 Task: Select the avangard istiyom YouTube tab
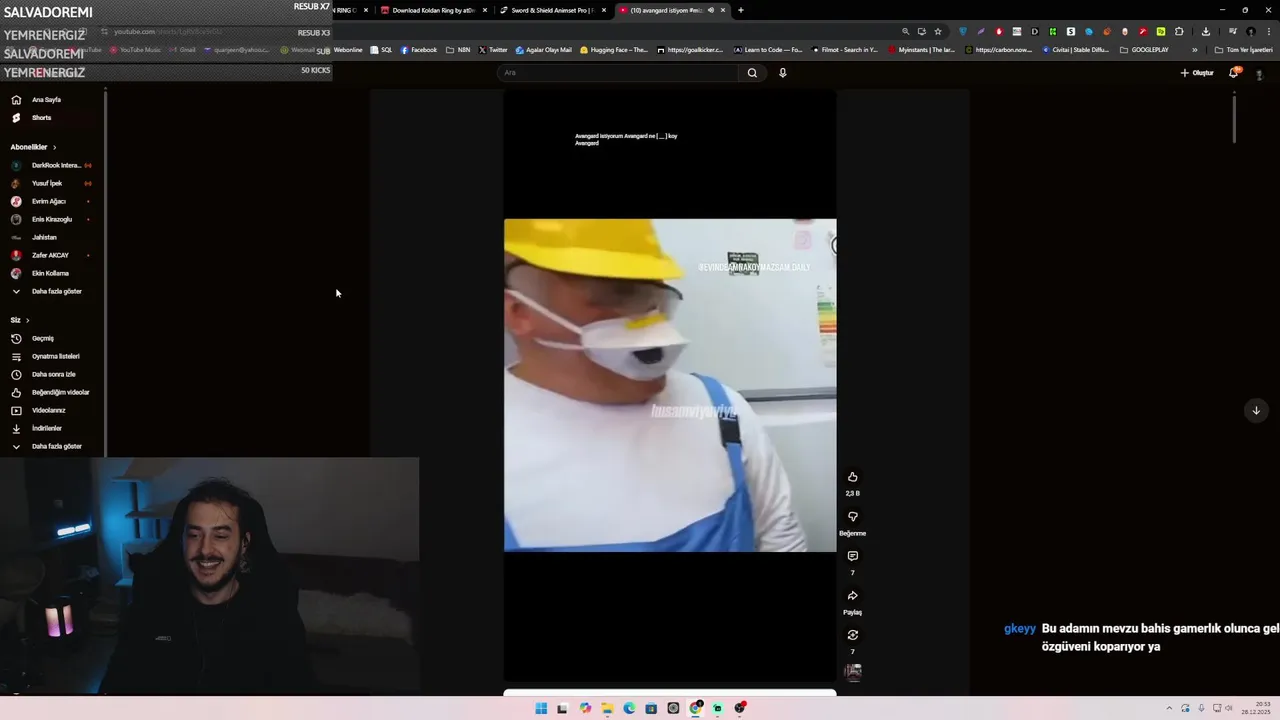[672, 10]
